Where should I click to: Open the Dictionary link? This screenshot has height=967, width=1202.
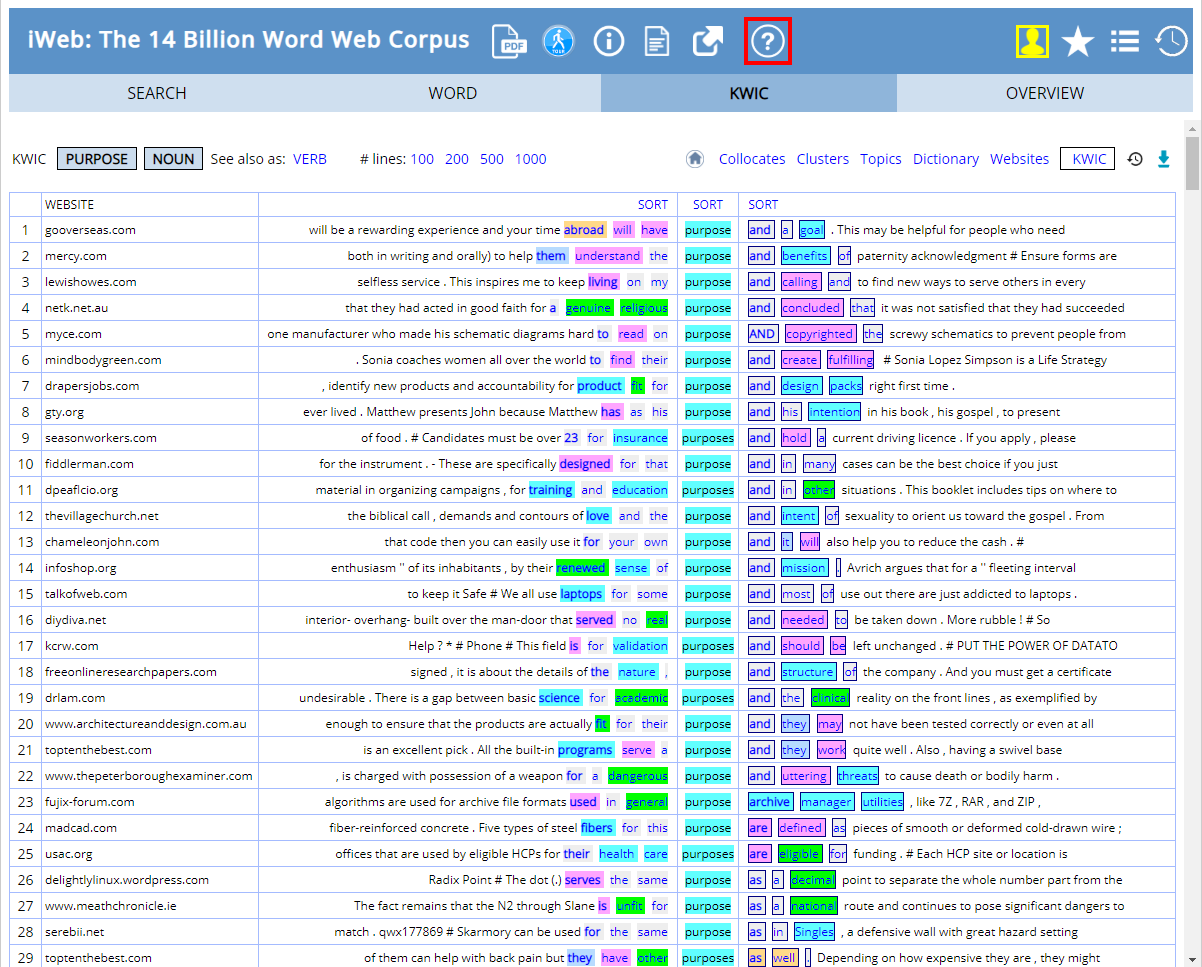pyautogui.click(x=946, y=159)
